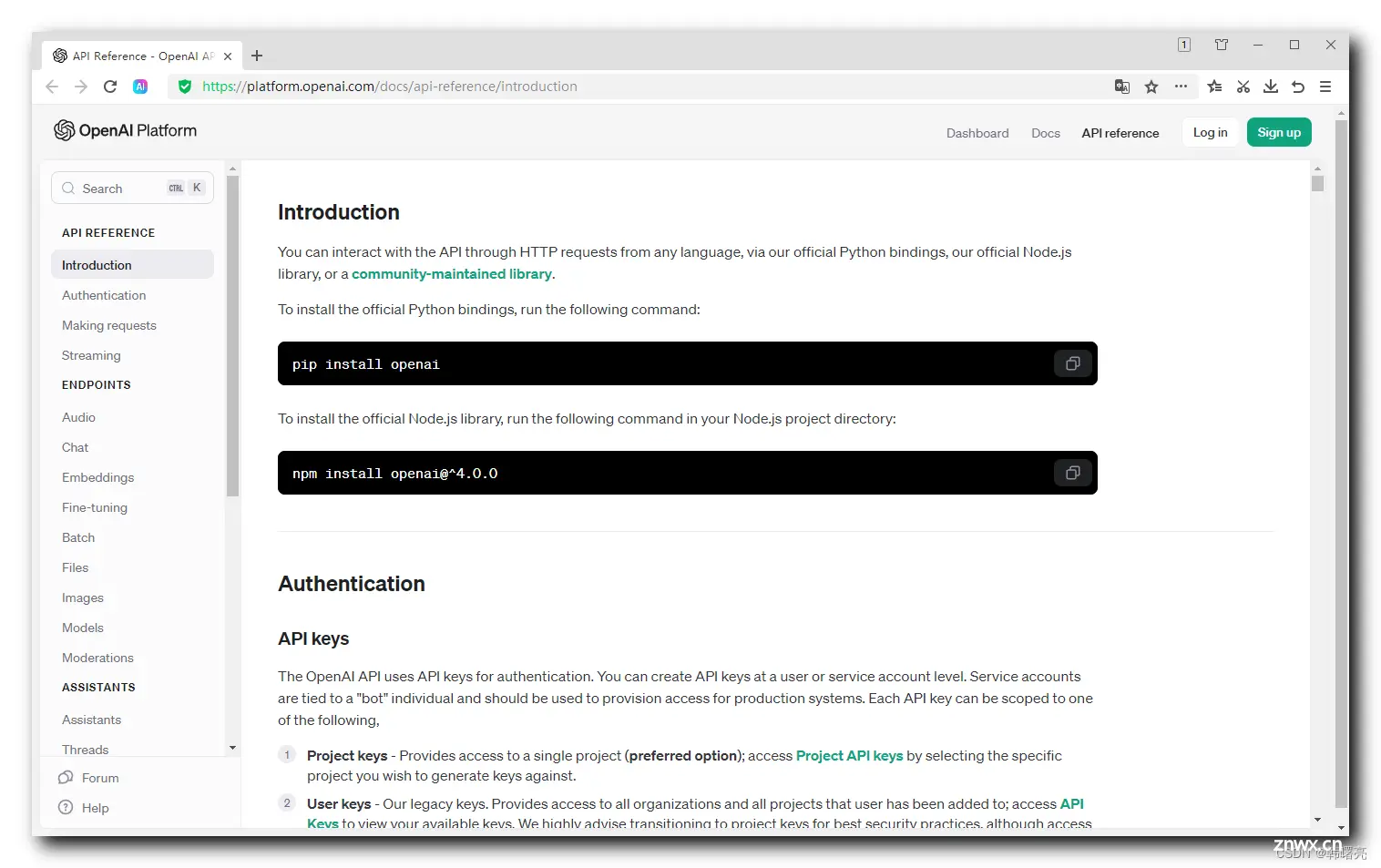
Task: Select Introduction in the sidebar
Action: pyautogui.click(x=132, y=265)
